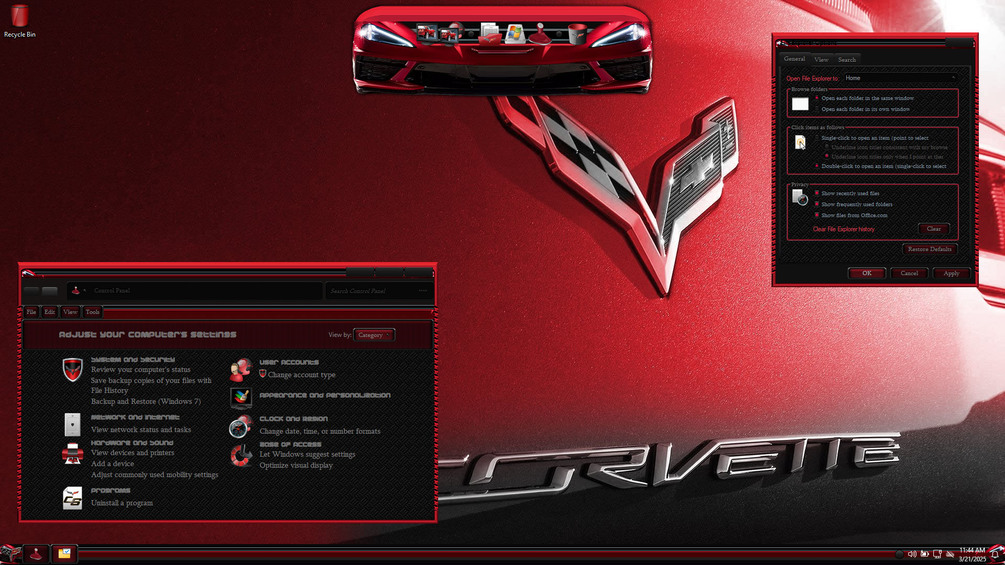Image resolution: width=1005 pixels, height=565 pixels.
Task: Click OK in Folder Options
Action: [x=867, y=273]
